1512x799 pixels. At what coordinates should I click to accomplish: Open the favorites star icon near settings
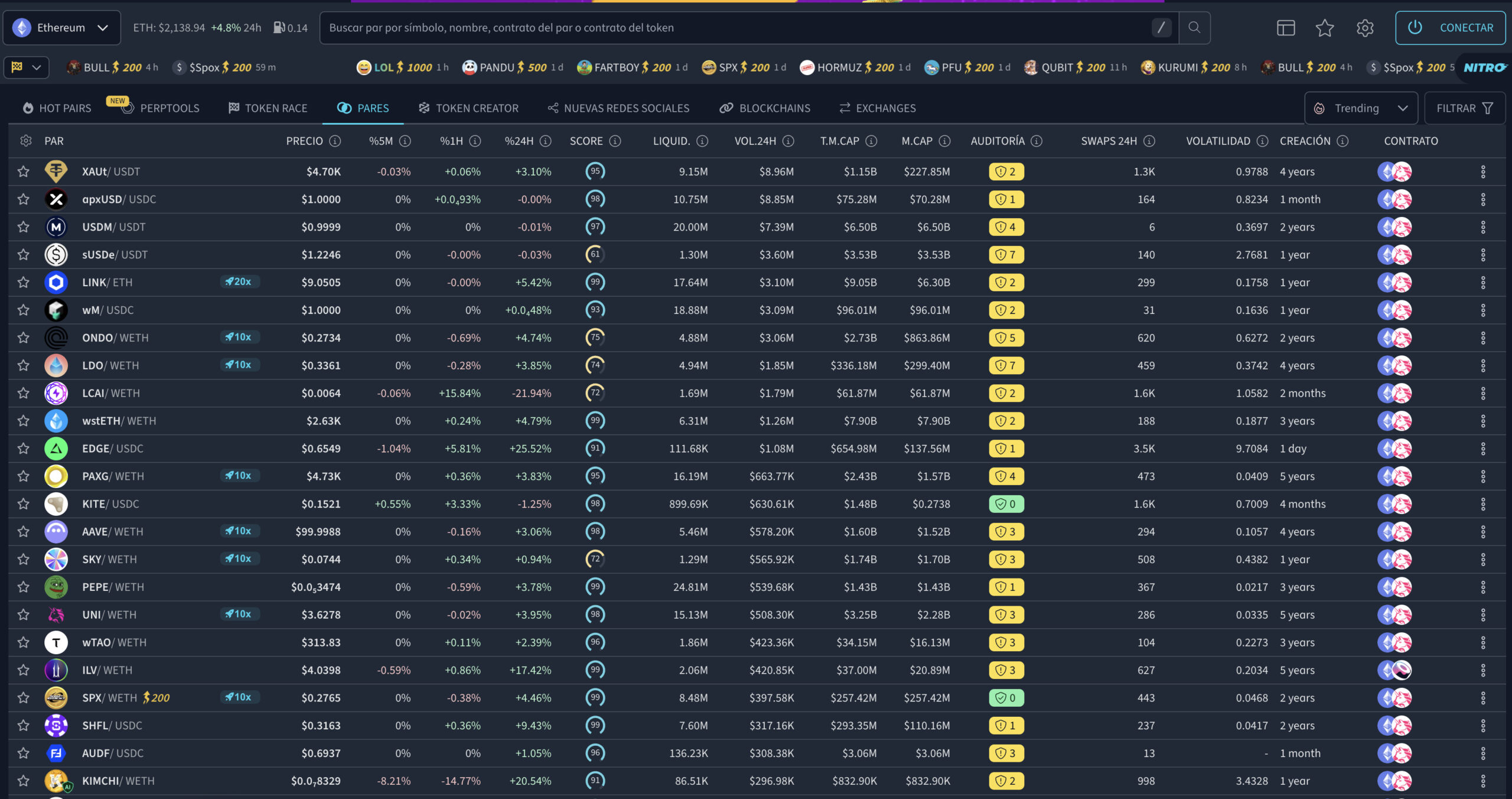point(1325,27)
